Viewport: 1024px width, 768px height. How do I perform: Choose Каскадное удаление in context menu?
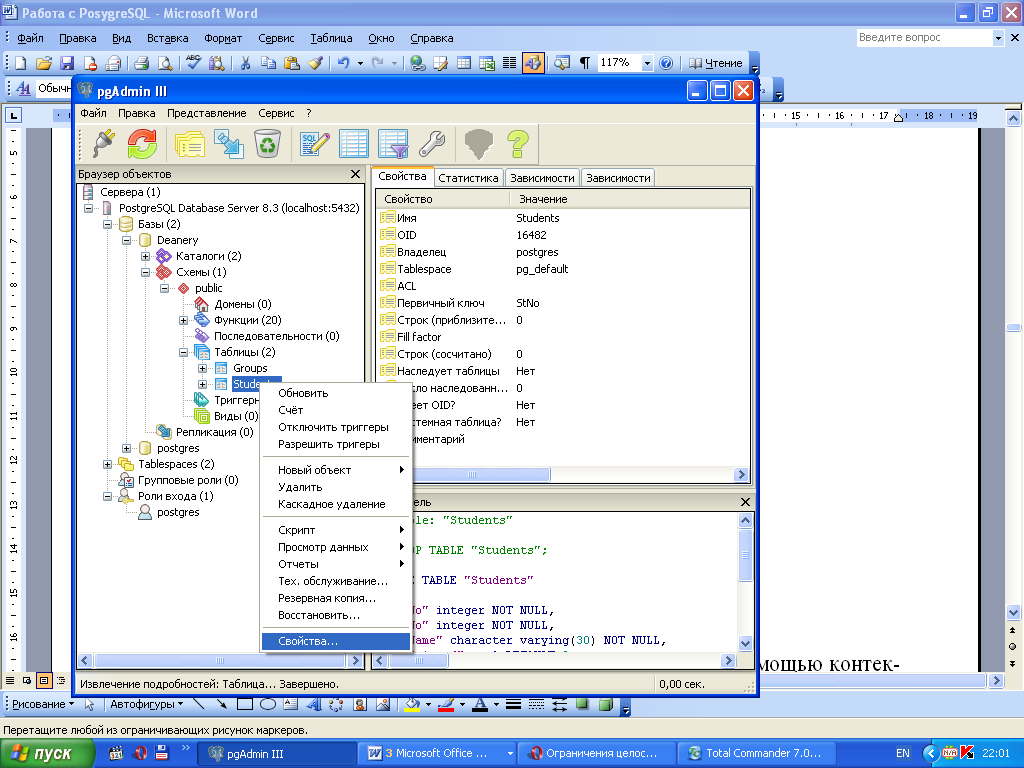coord(336,504)
